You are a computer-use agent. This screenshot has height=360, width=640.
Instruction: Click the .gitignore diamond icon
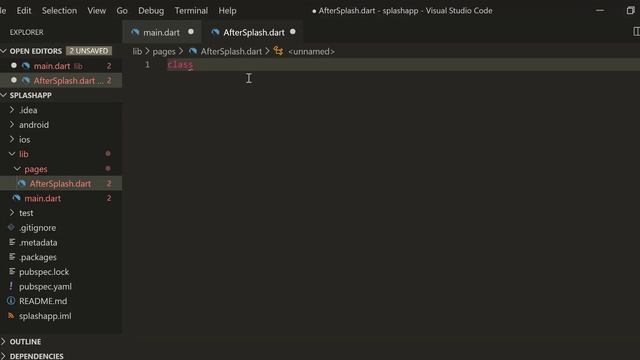[x=11, y=227]
